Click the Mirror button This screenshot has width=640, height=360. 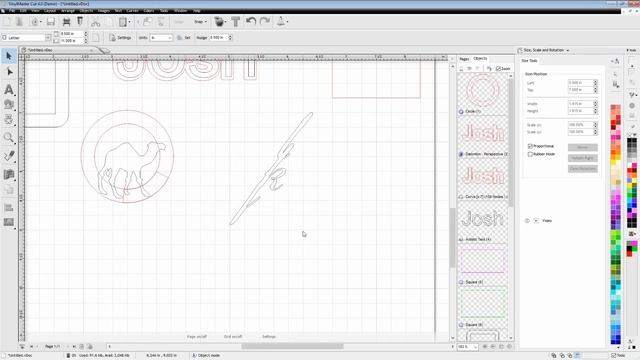point(582,147)
